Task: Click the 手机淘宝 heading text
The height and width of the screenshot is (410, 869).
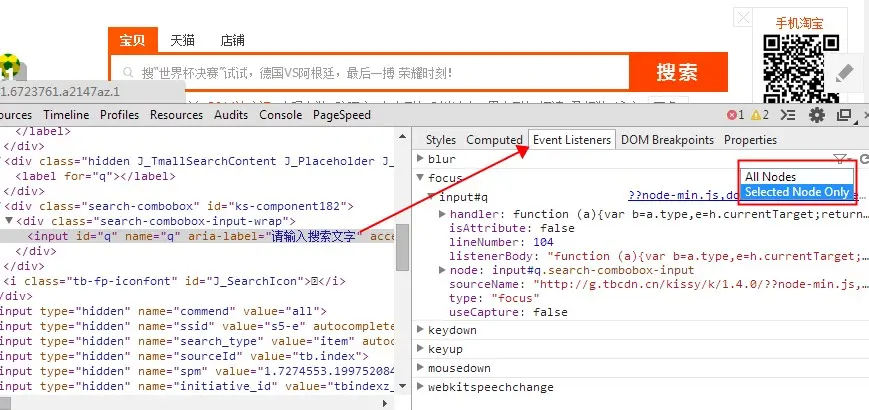Action: point(799,23)
